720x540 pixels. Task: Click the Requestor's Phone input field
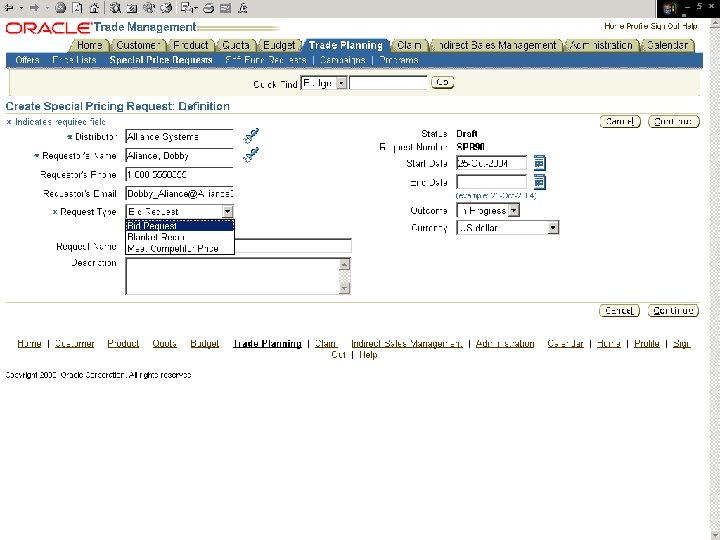pyautogui.click(x=180, y=174)
